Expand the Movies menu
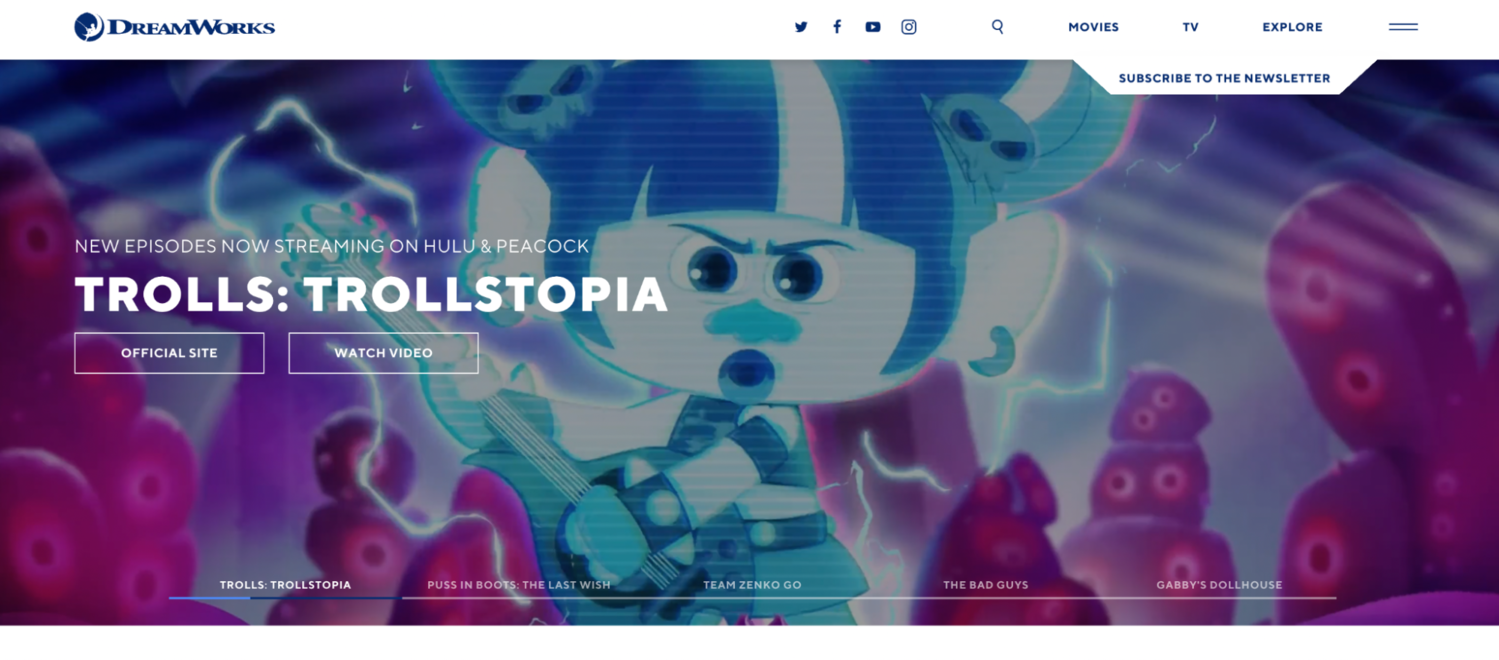1499x660 pixels. click(1093, 27)
